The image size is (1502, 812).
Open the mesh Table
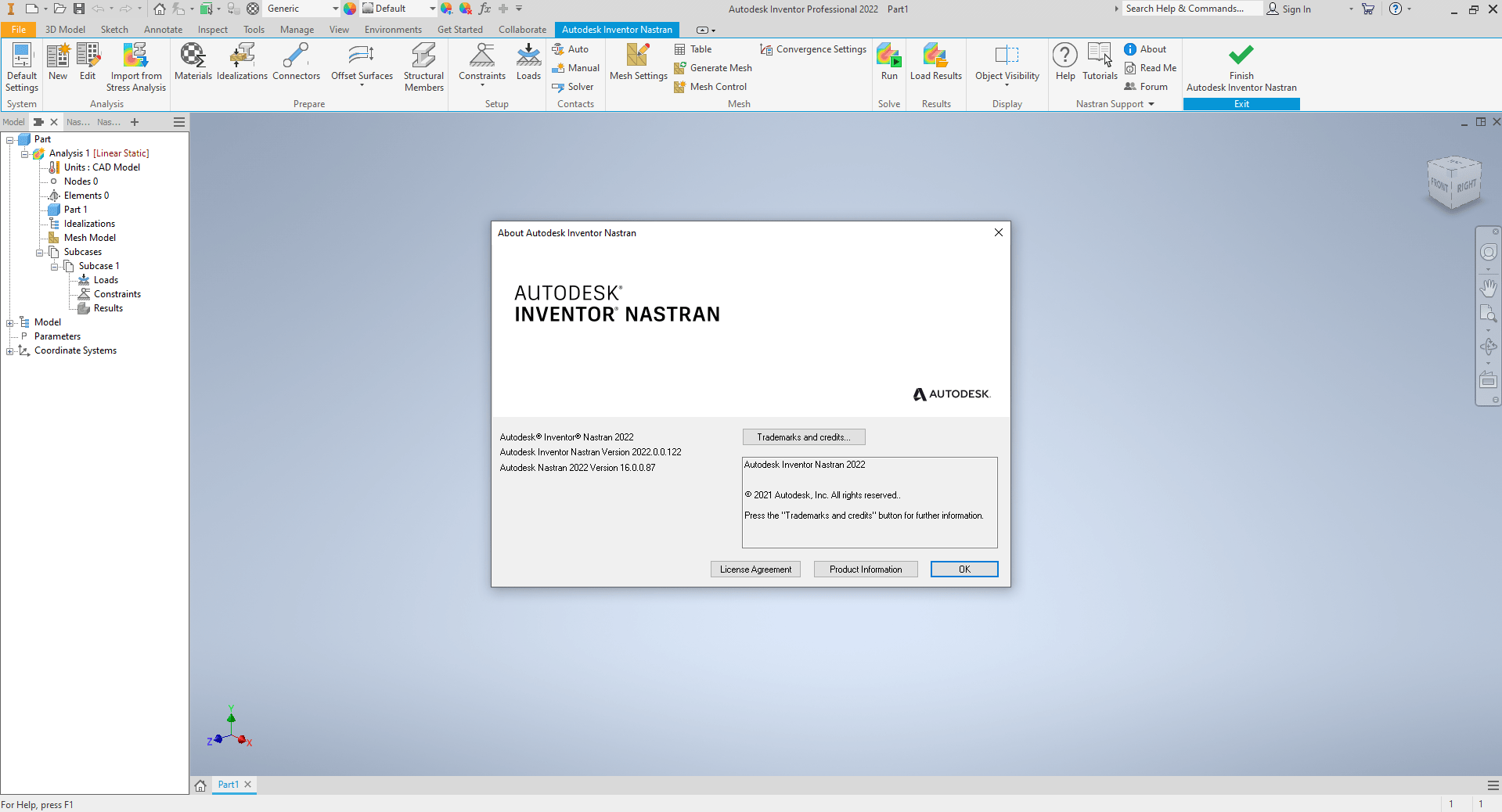[693, 49]
